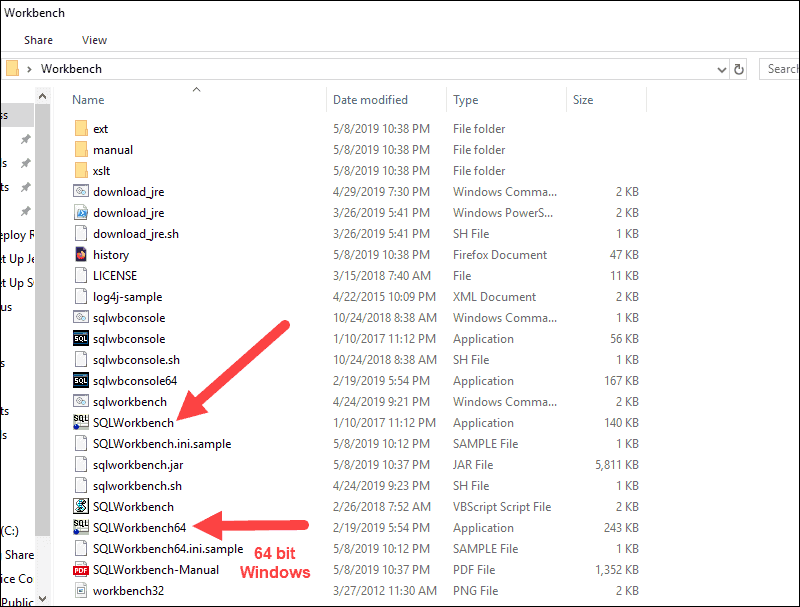Screen dimensions: 800x607
Task: Click the SQLWorkbench application icon (140 KB)
Action: pos(81,422)
